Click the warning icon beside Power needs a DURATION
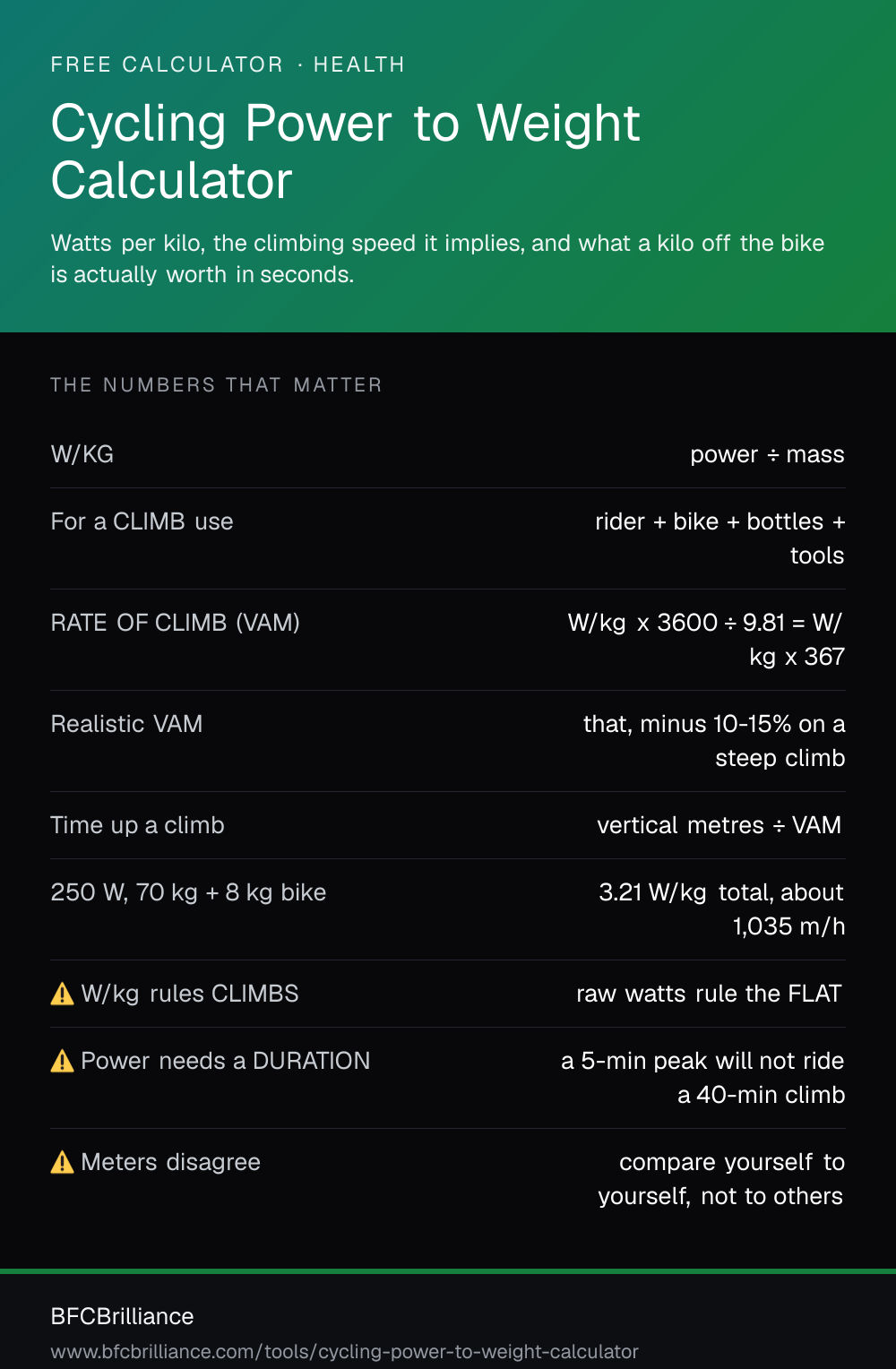The height and width of the screenshot is (1369, 896). (63, 1061)
